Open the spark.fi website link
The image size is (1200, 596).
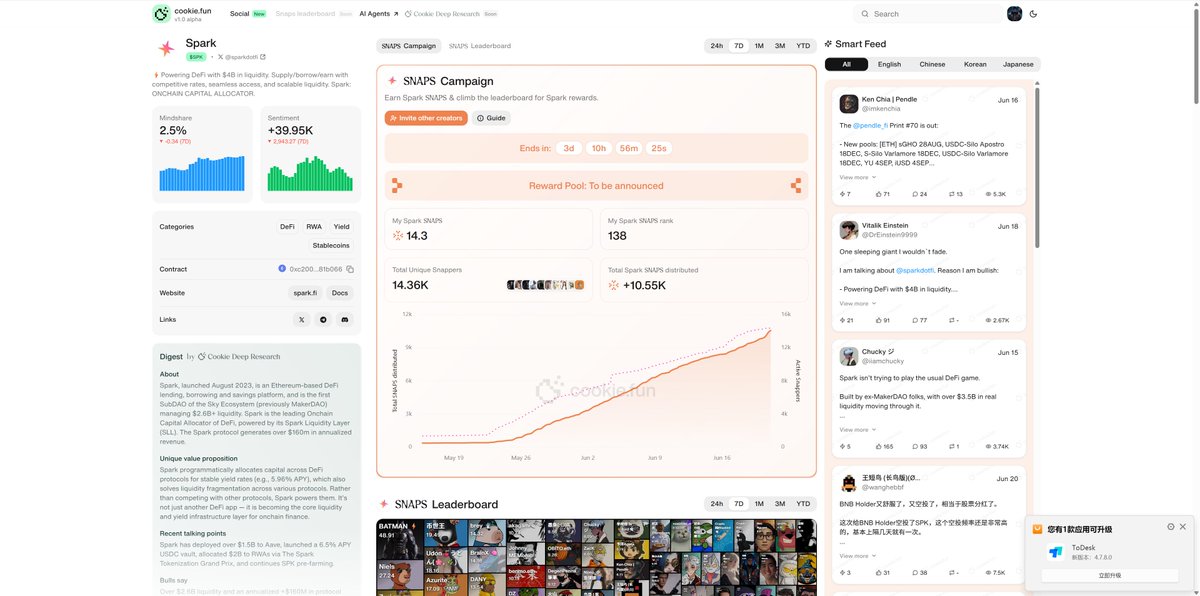305,293
